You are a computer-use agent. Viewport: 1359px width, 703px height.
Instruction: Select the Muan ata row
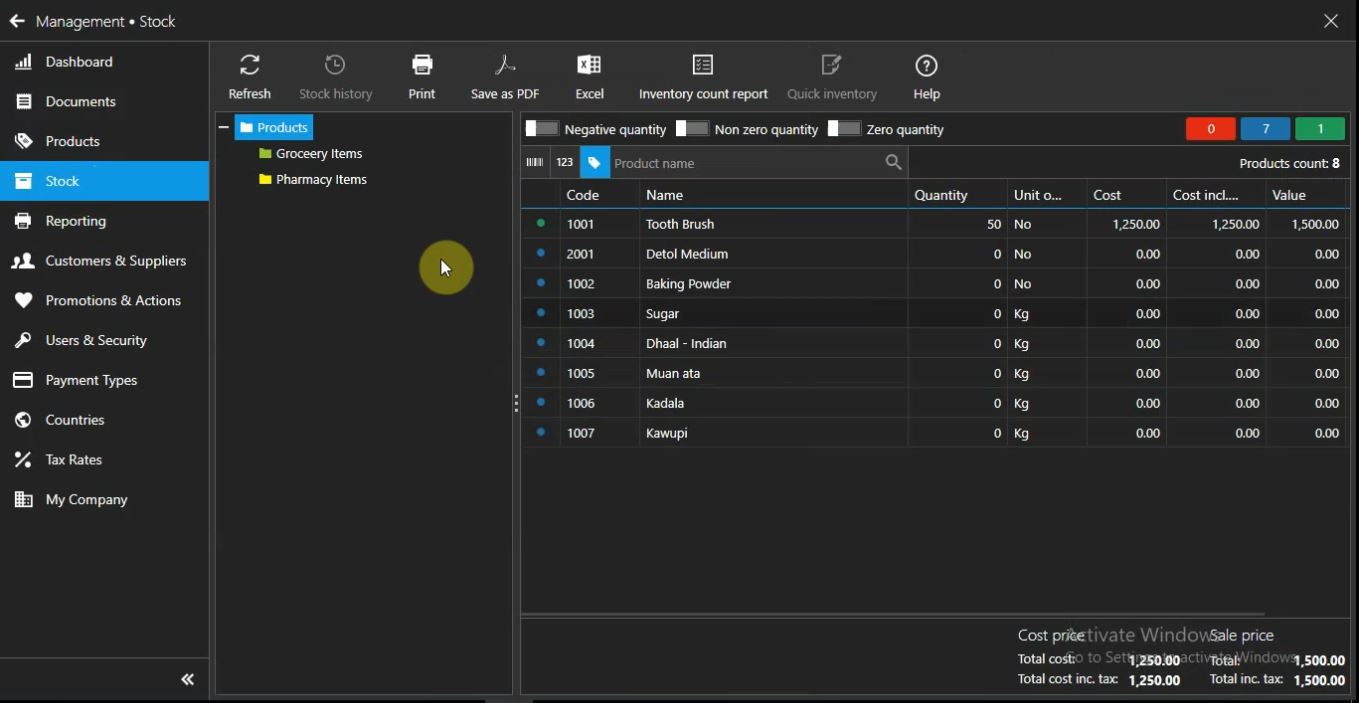click(x=935, y=374)
